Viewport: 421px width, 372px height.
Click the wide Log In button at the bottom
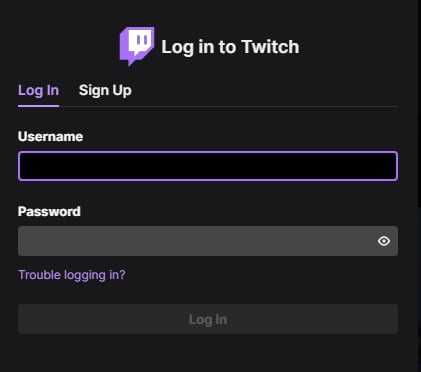pyautogui.click(x=208, y=319)
